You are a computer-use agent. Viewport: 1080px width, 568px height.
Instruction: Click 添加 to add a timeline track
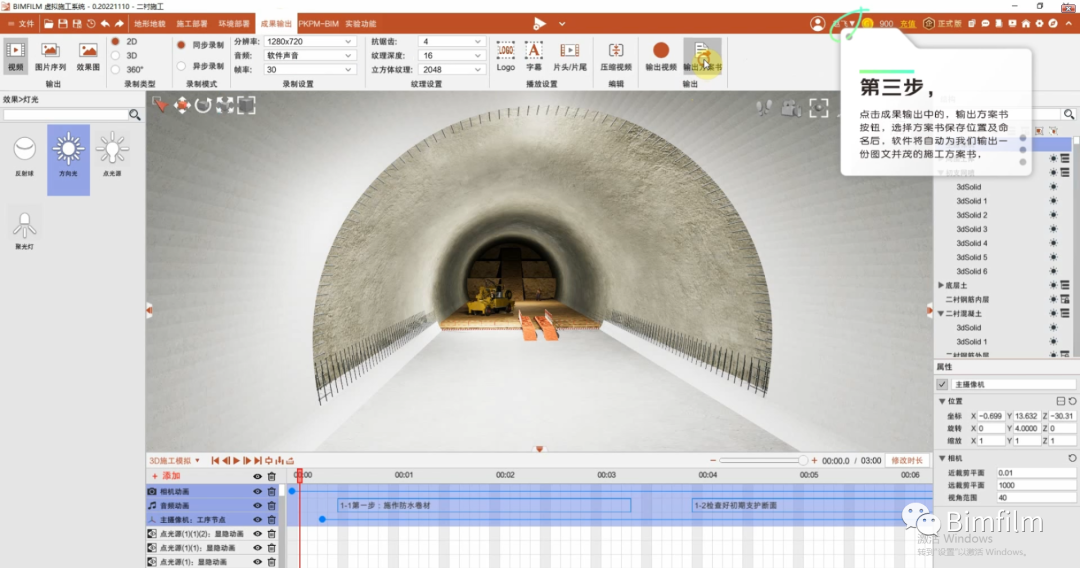tap(166, 476)
